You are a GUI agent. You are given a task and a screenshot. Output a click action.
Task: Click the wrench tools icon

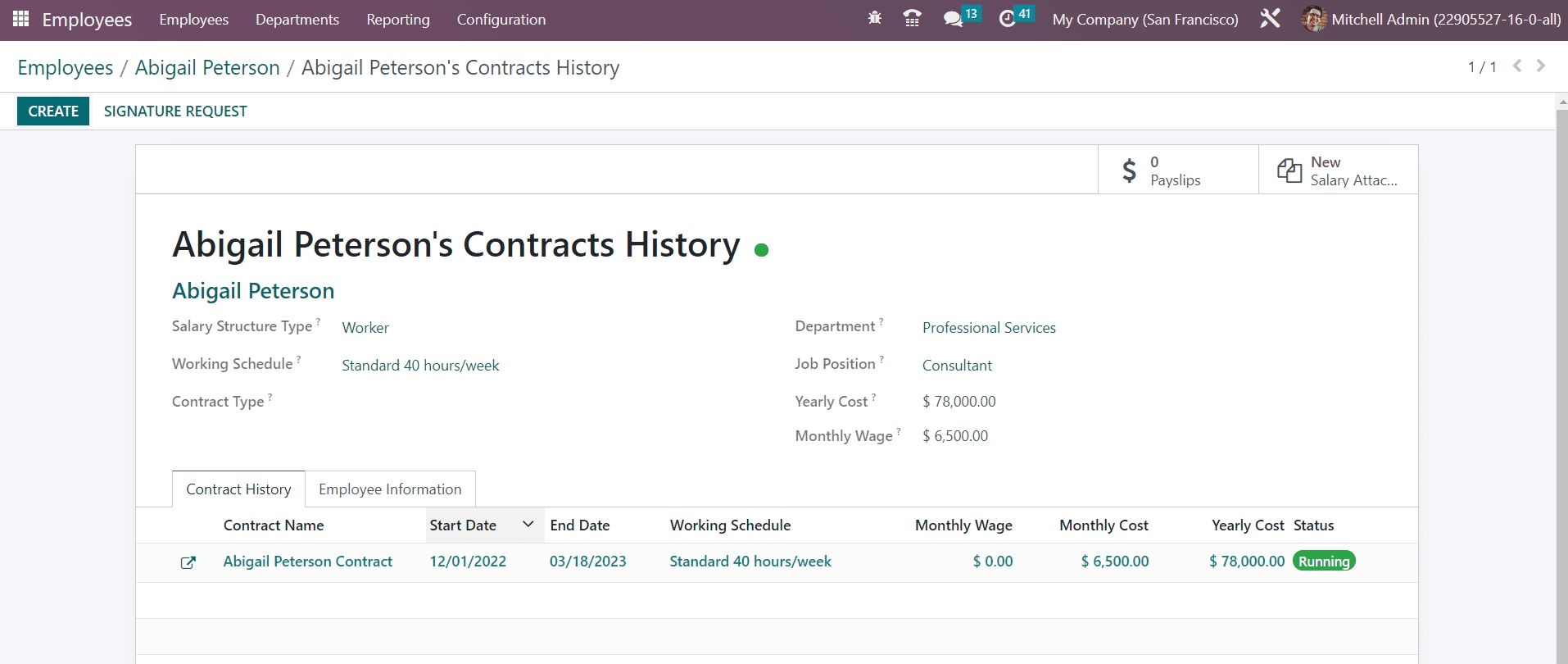tap(1270, 18)
